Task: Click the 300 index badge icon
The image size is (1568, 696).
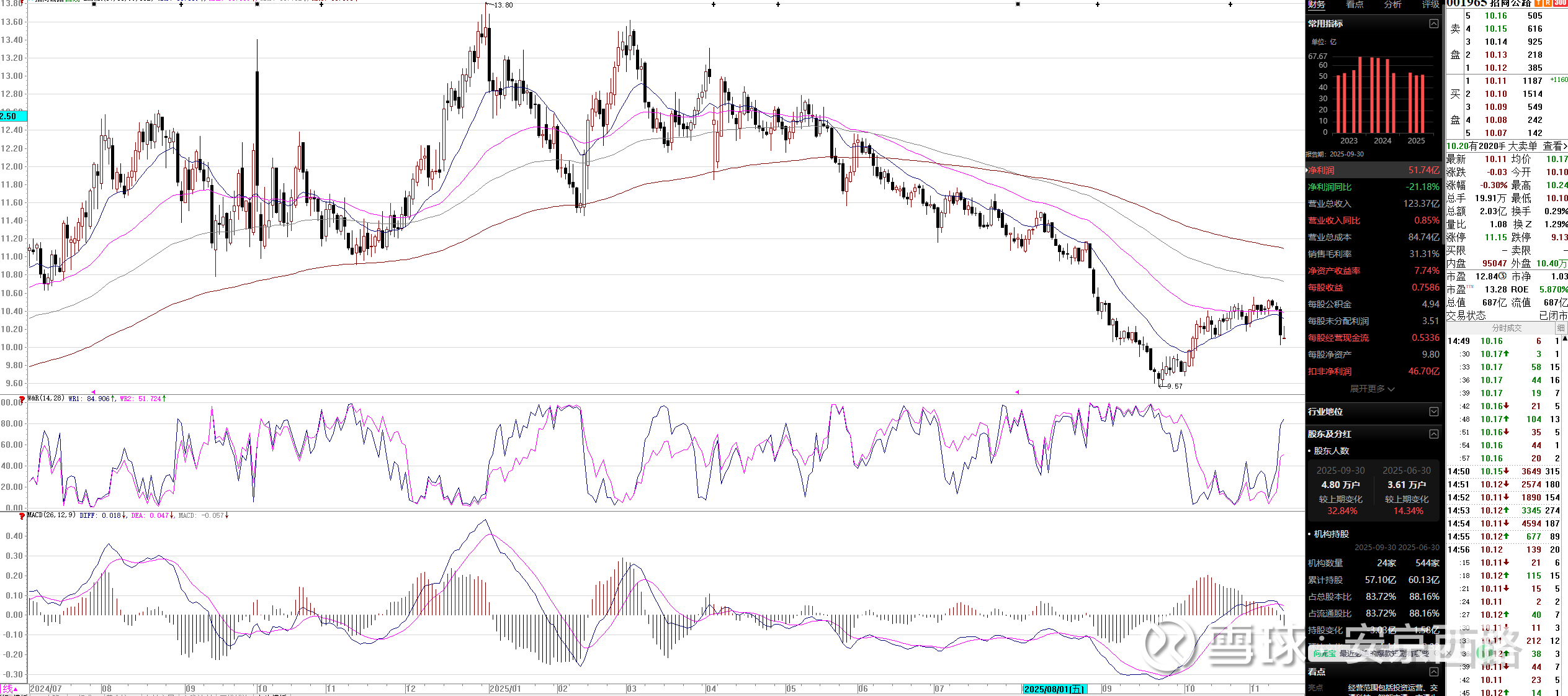Action: (1561, 3)
